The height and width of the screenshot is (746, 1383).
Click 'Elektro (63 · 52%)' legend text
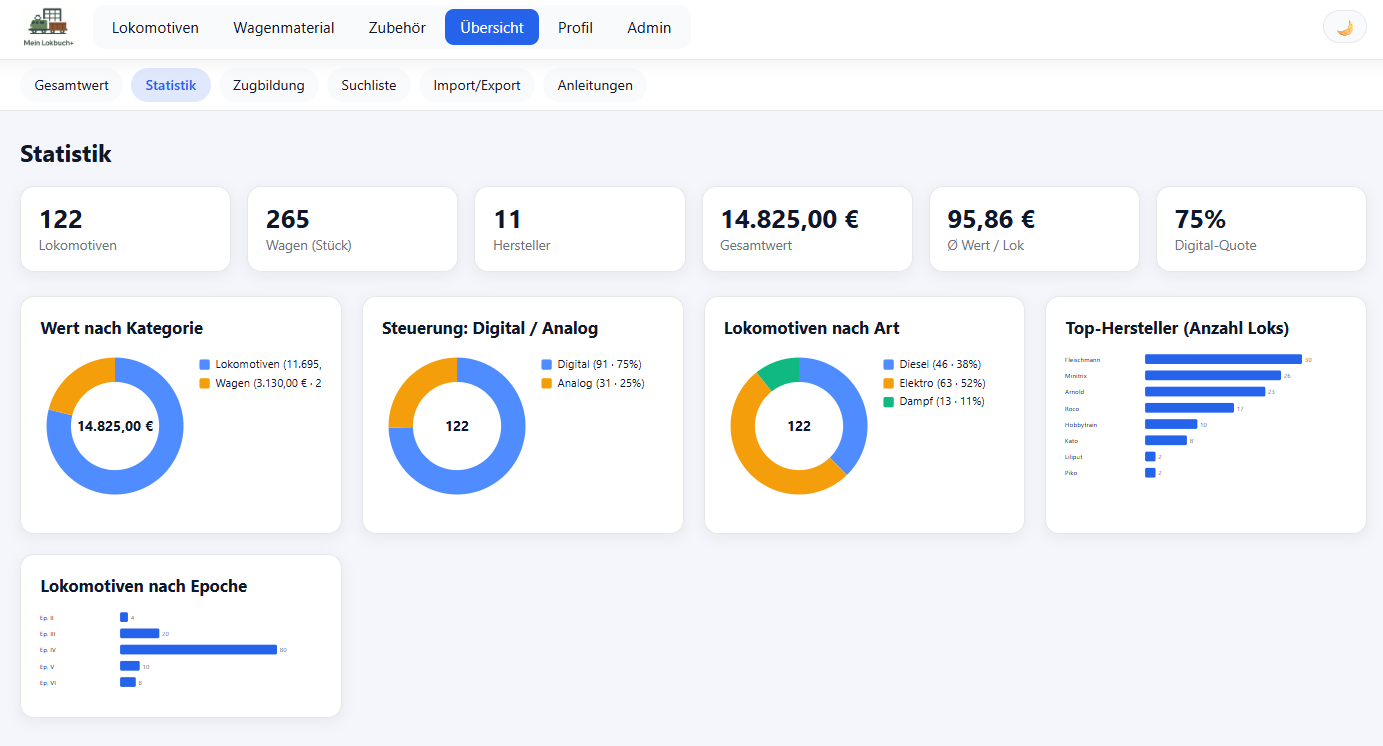click(x=942, y=383)
